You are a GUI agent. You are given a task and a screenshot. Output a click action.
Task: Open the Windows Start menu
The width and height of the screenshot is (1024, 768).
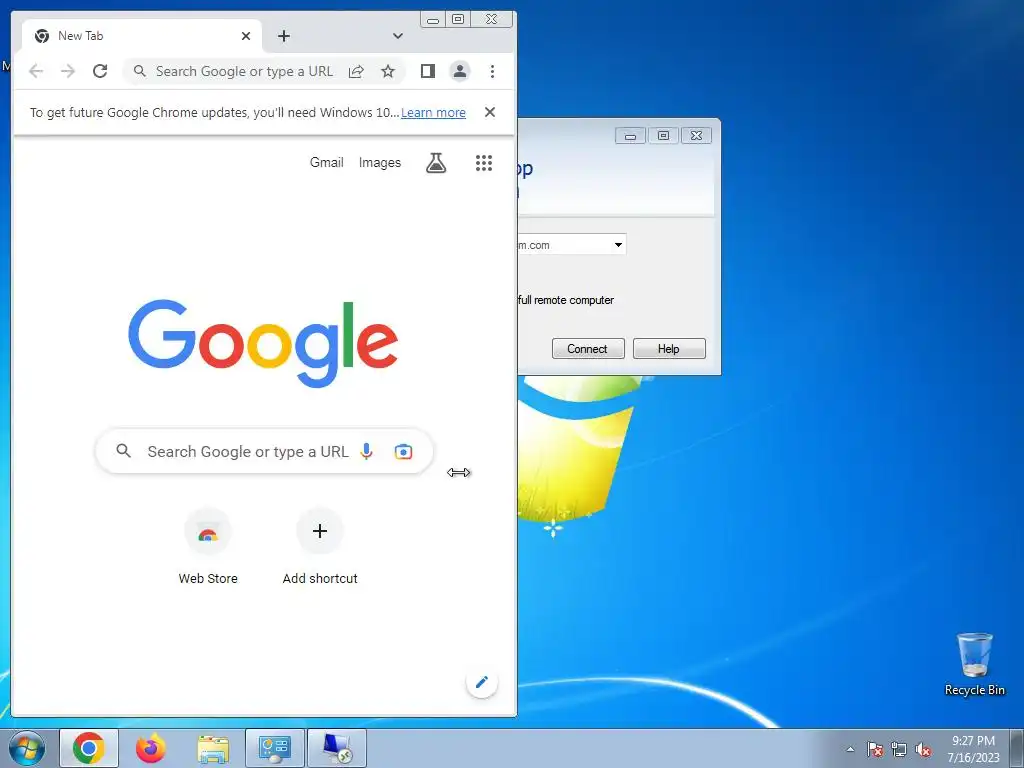point(27,748)
